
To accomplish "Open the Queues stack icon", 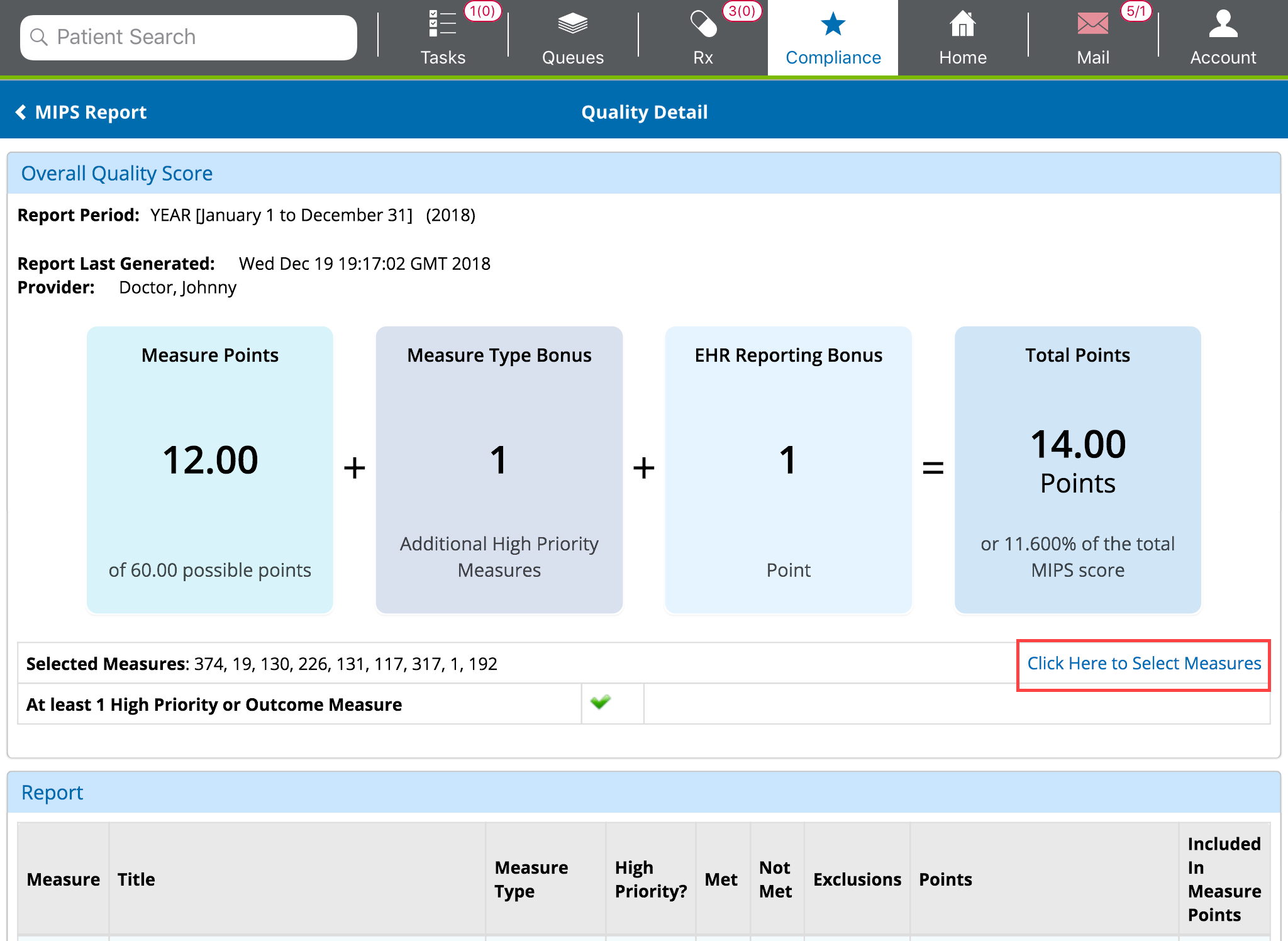I will [x=572, y=25].
